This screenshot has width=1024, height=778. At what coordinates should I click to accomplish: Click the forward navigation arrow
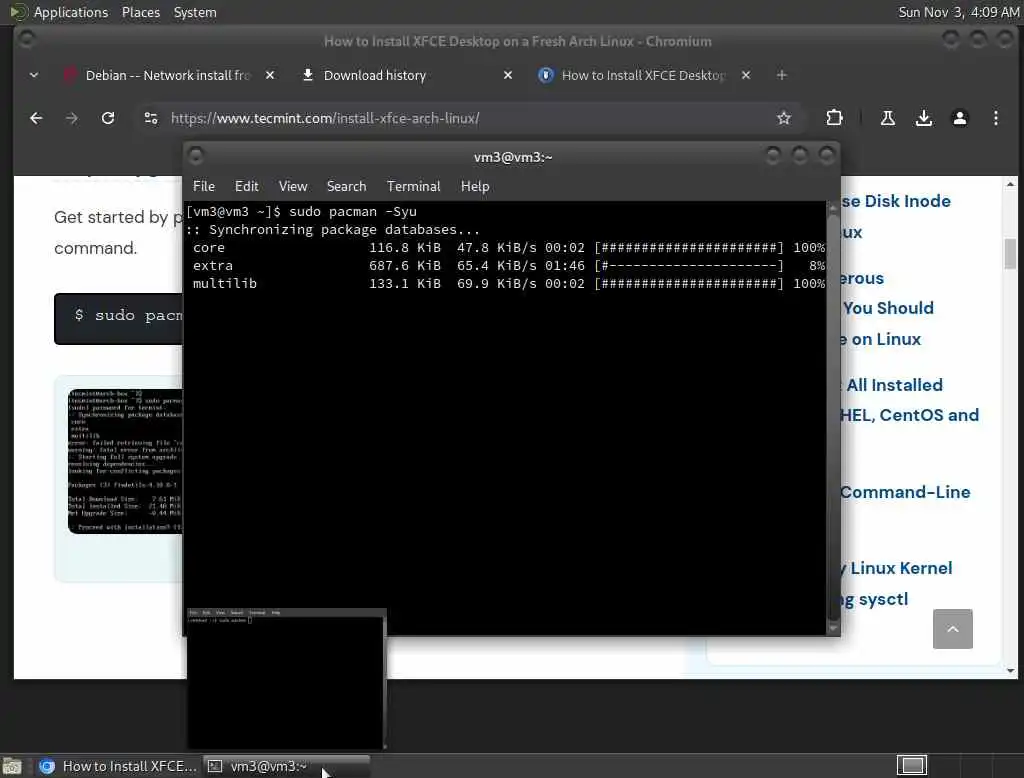(x=72, y=118)
